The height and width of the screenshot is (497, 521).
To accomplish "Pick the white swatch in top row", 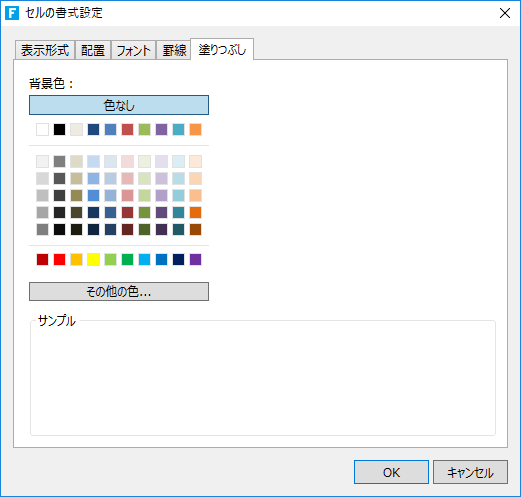I will pos(42,129).
